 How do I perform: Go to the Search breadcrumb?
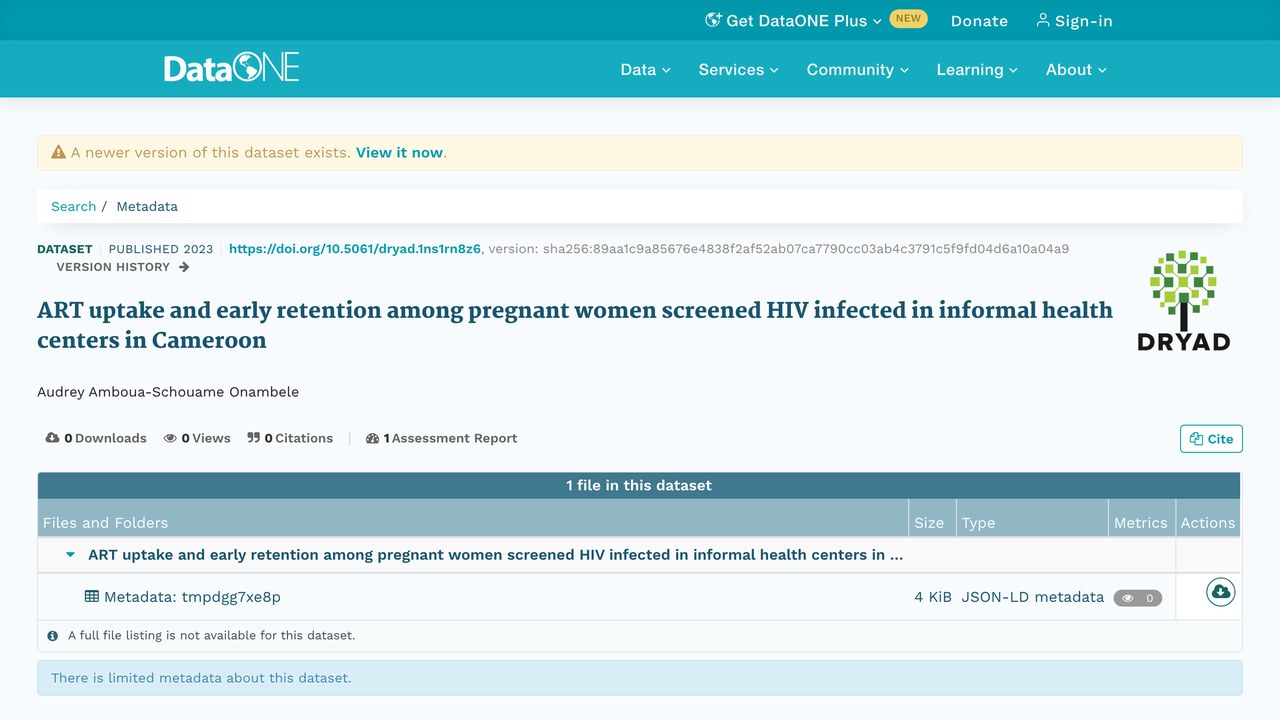tap(74, 206)
